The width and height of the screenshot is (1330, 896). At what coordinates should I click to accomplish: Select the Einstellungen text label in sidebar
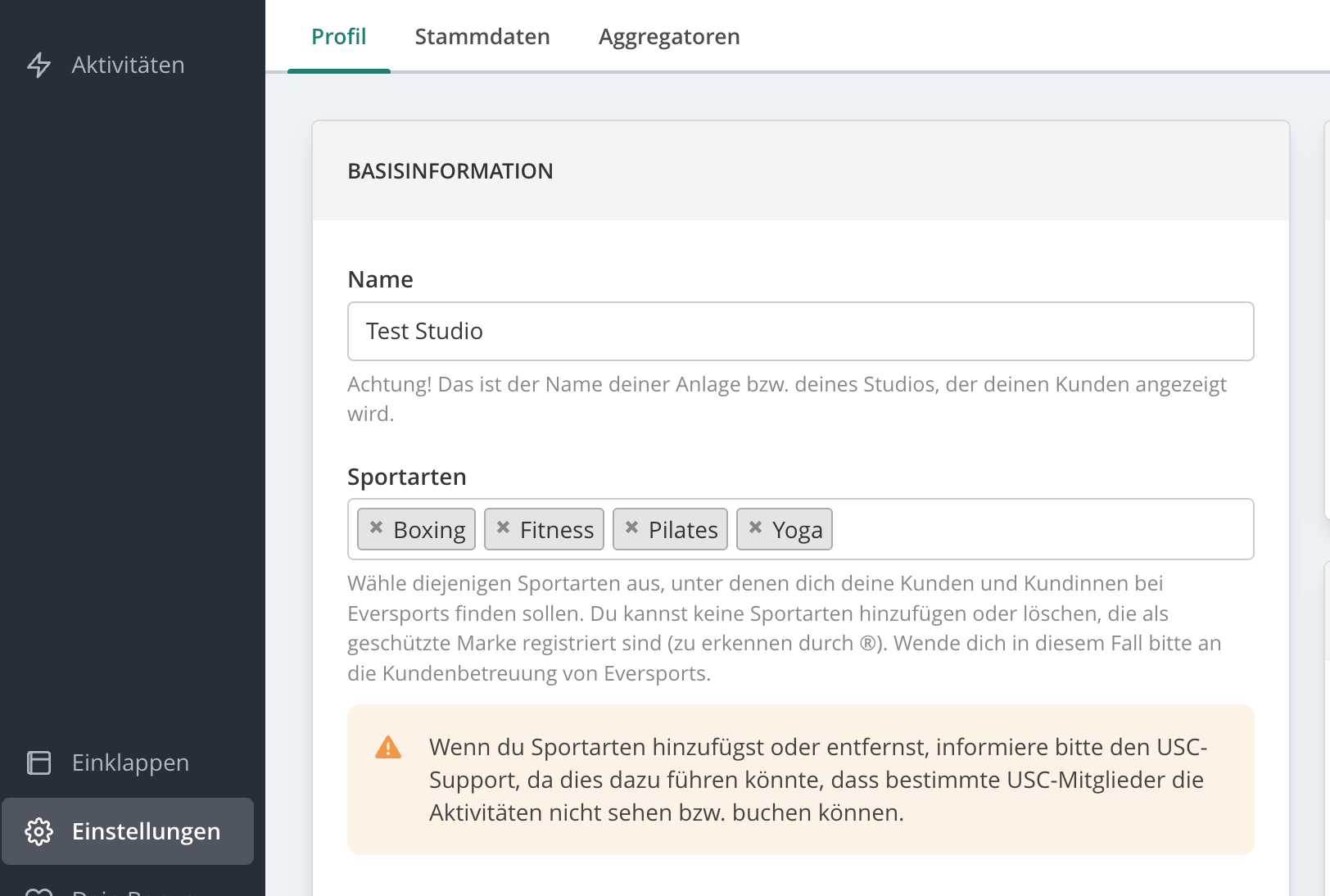point(146,831)
